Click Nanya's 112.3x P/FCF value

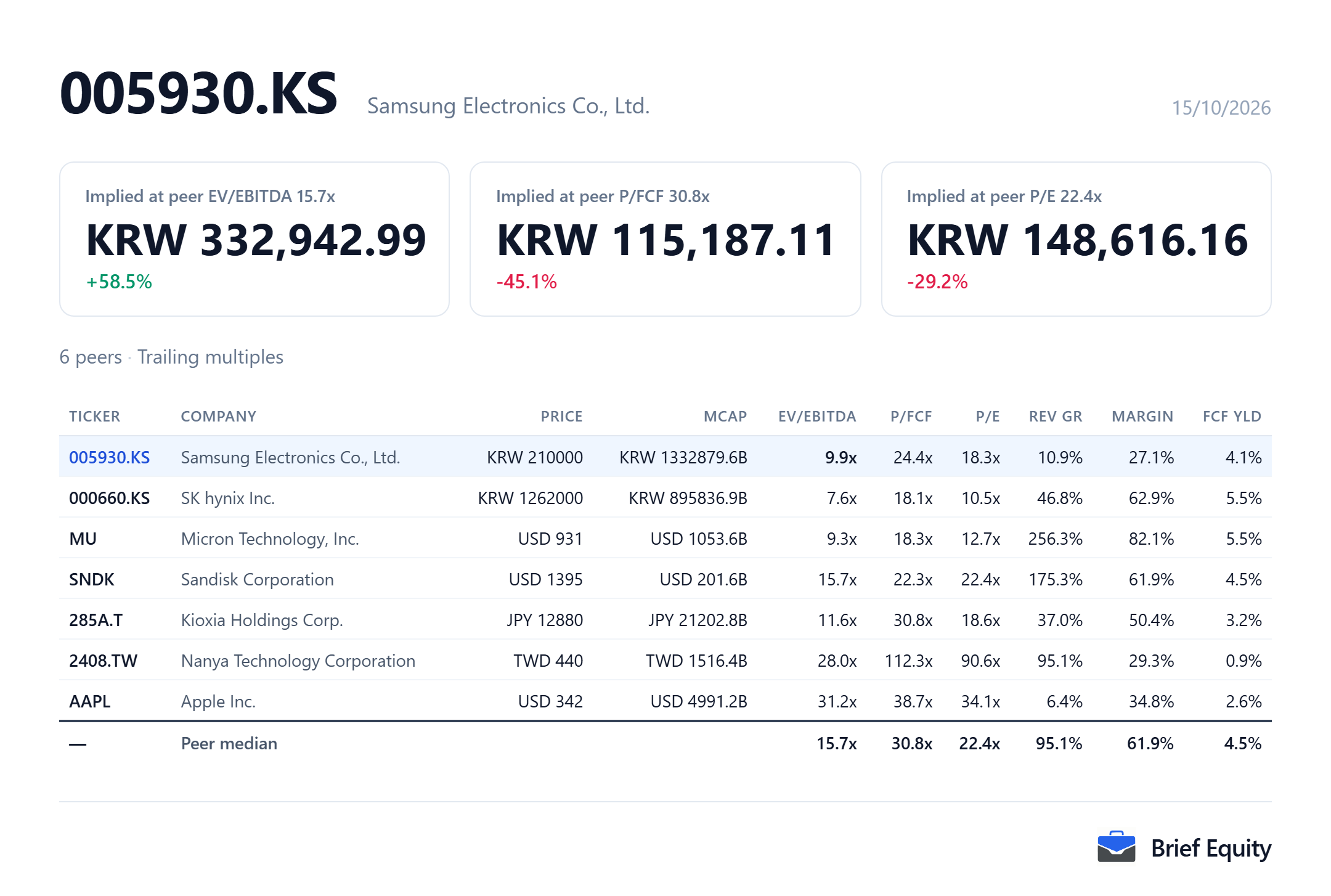[x=908, y=661]
